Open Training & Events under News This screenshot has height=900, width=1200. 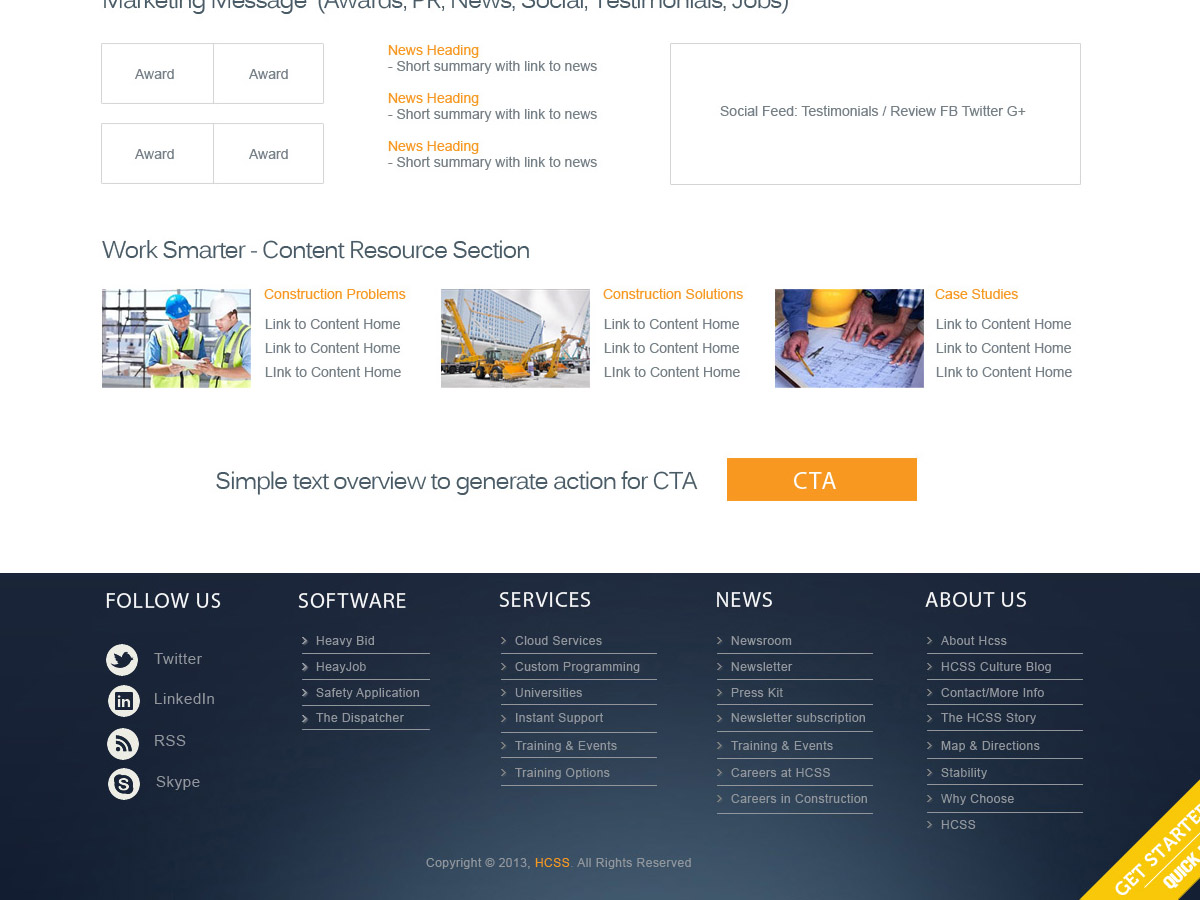782,746
